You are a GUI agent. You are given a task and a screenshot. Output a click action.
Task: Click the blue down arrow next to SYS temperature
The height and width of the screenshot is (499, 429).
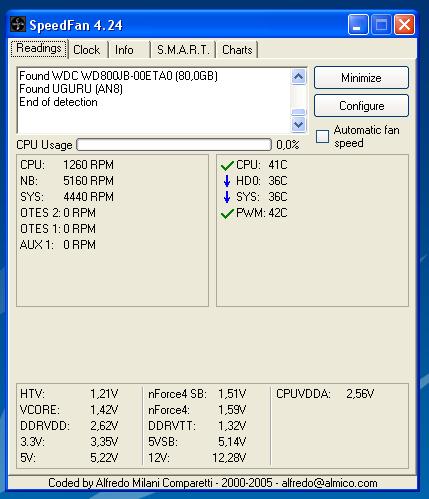coord(227,197)
